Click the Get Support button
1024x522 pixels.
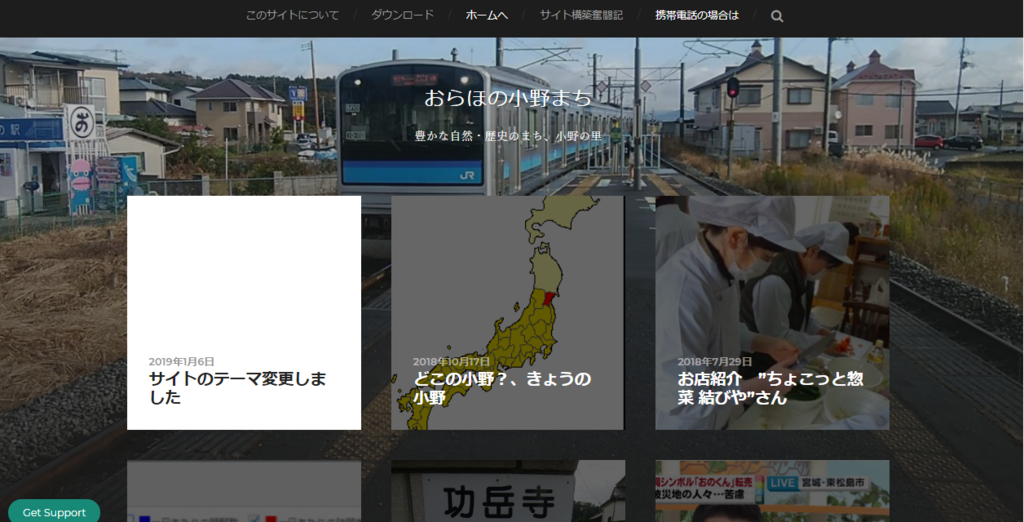tap(54, 512)
